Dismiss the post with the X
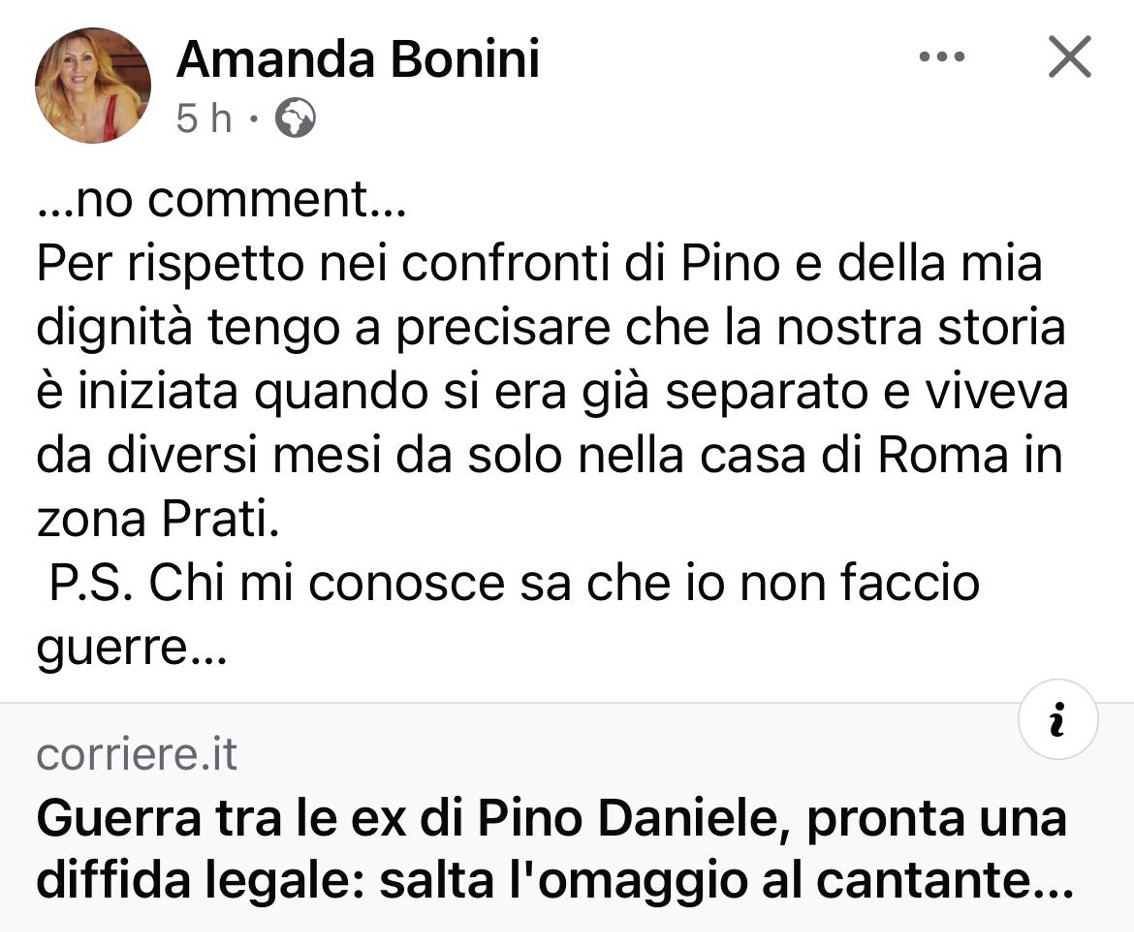Viewport: 1134px width, 932px height. tap(1069, 57)
